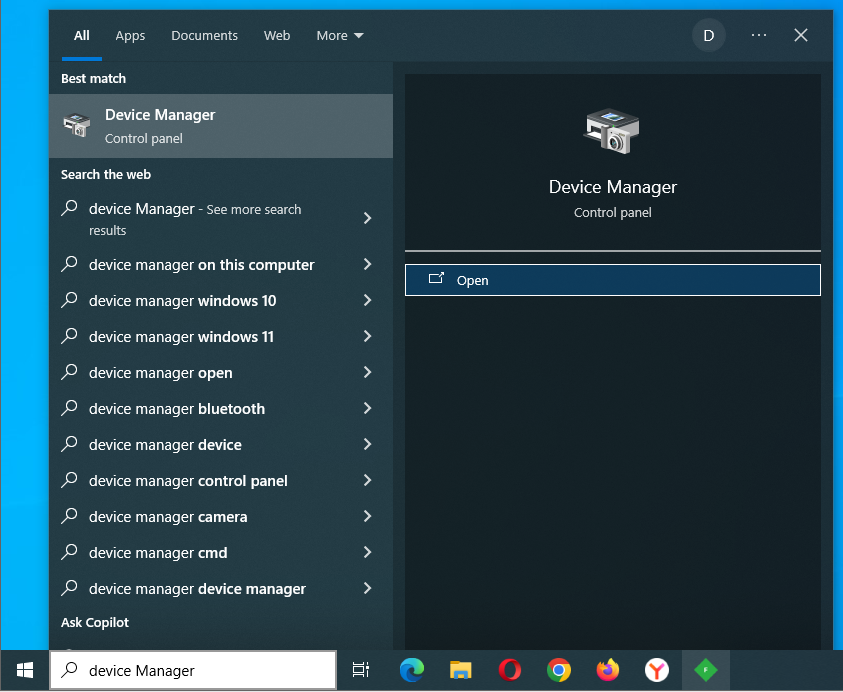The image size is (843, 692).
Task: Expand arrow for 'device manager device manager' suggestion
Action: (x=367, y=588)
